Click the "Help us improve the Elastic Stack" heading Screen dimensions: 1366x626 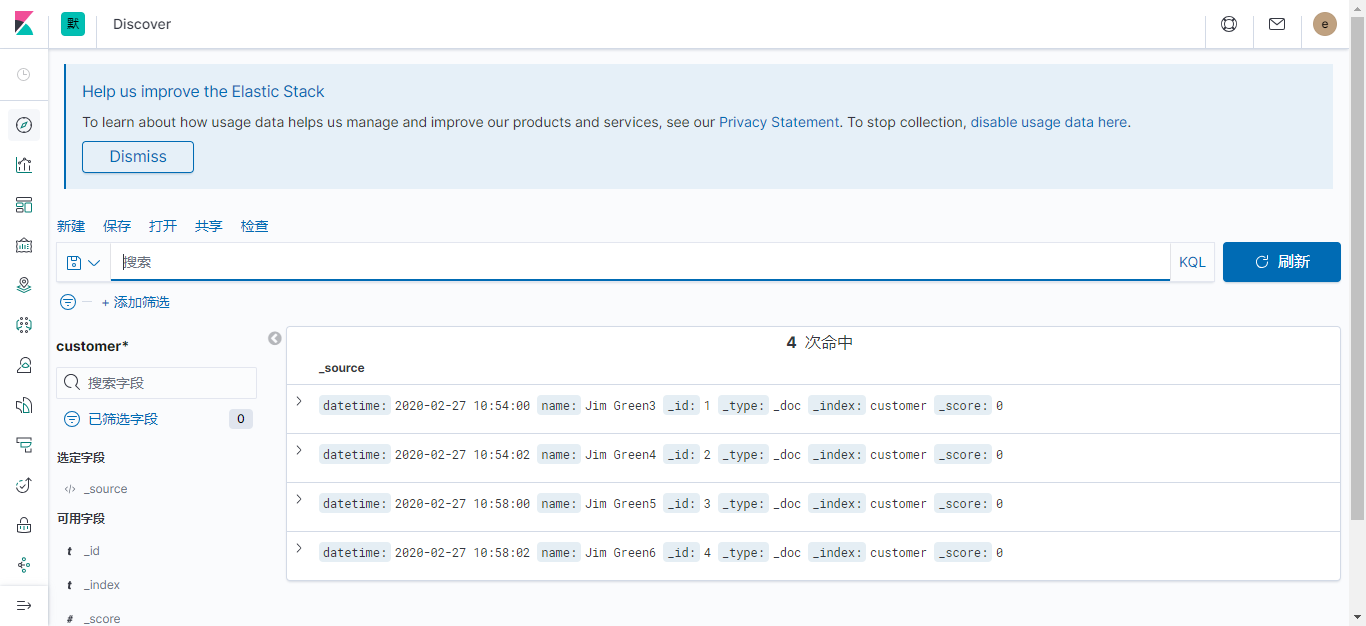click(x=203, y=92)
